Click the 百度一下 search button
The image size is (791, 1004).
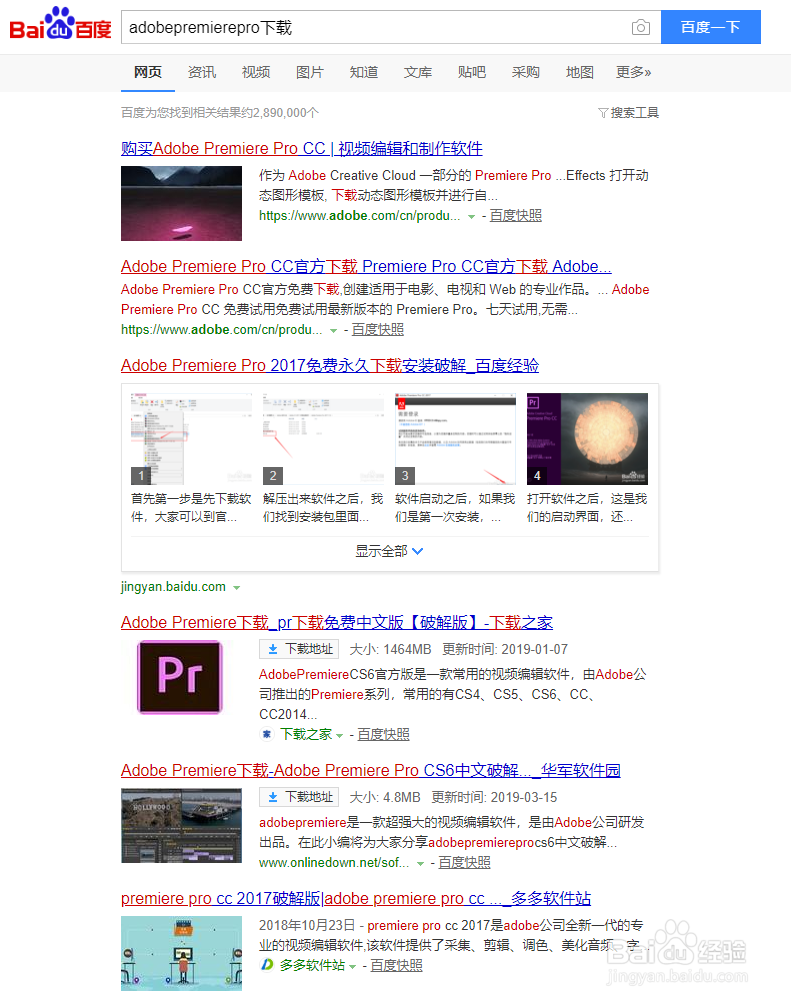711,27
